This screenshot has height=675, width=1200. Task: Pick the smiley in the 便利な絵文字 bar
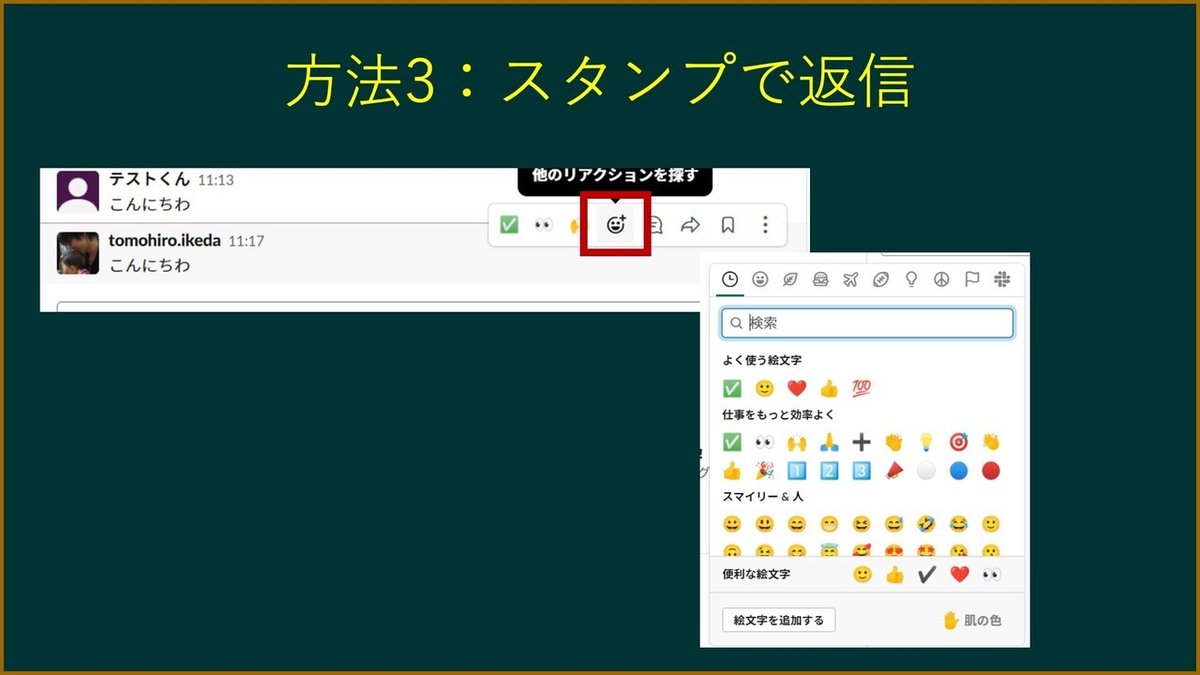(862, 574)
